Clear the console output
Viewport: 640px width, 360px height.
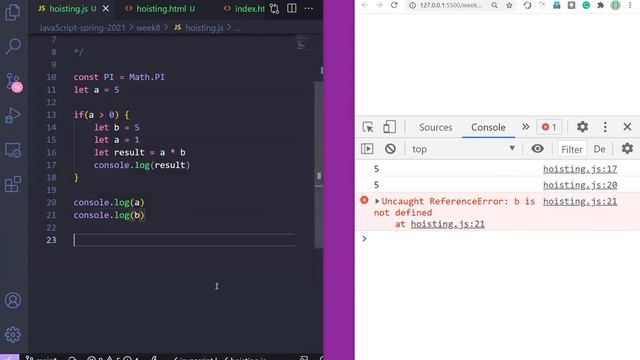390,149
